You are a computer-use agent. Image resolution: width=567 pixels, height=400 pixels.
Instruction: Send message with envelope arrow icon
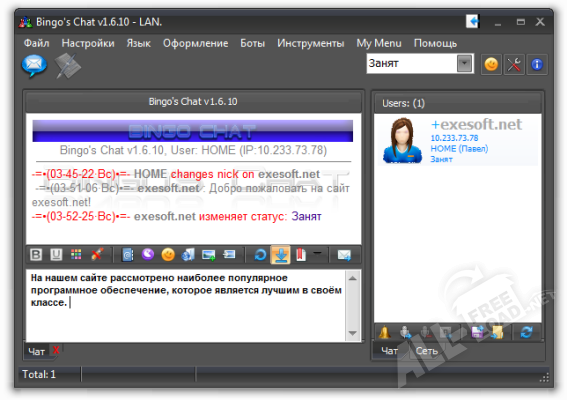click(x=344, y=255)
